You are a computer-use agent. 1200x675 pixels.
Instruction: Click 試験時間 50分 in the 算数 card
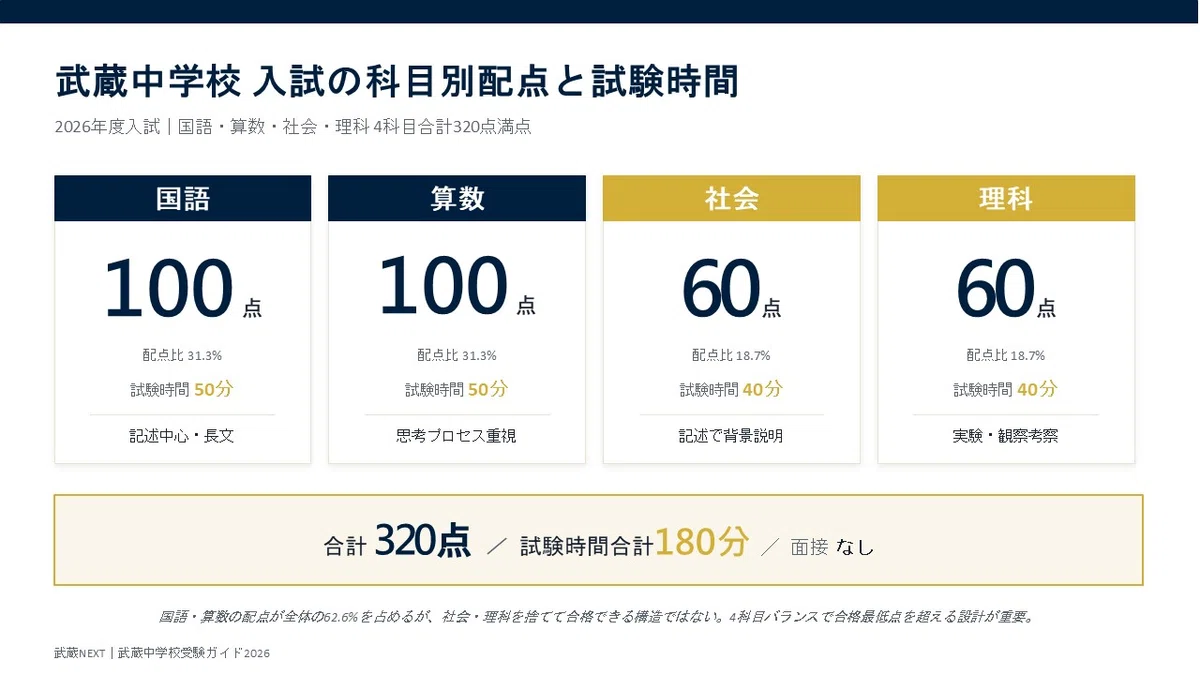coord(457,389)
